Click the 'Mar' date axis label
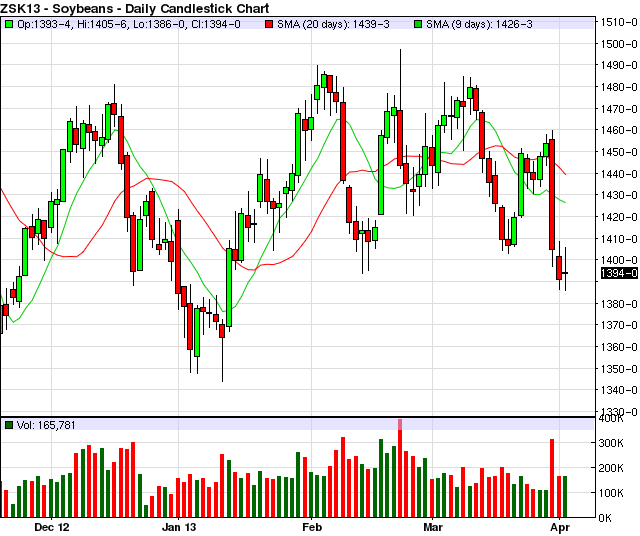Image resolution: width=640 pixels, height=536 pixels. 433,527
